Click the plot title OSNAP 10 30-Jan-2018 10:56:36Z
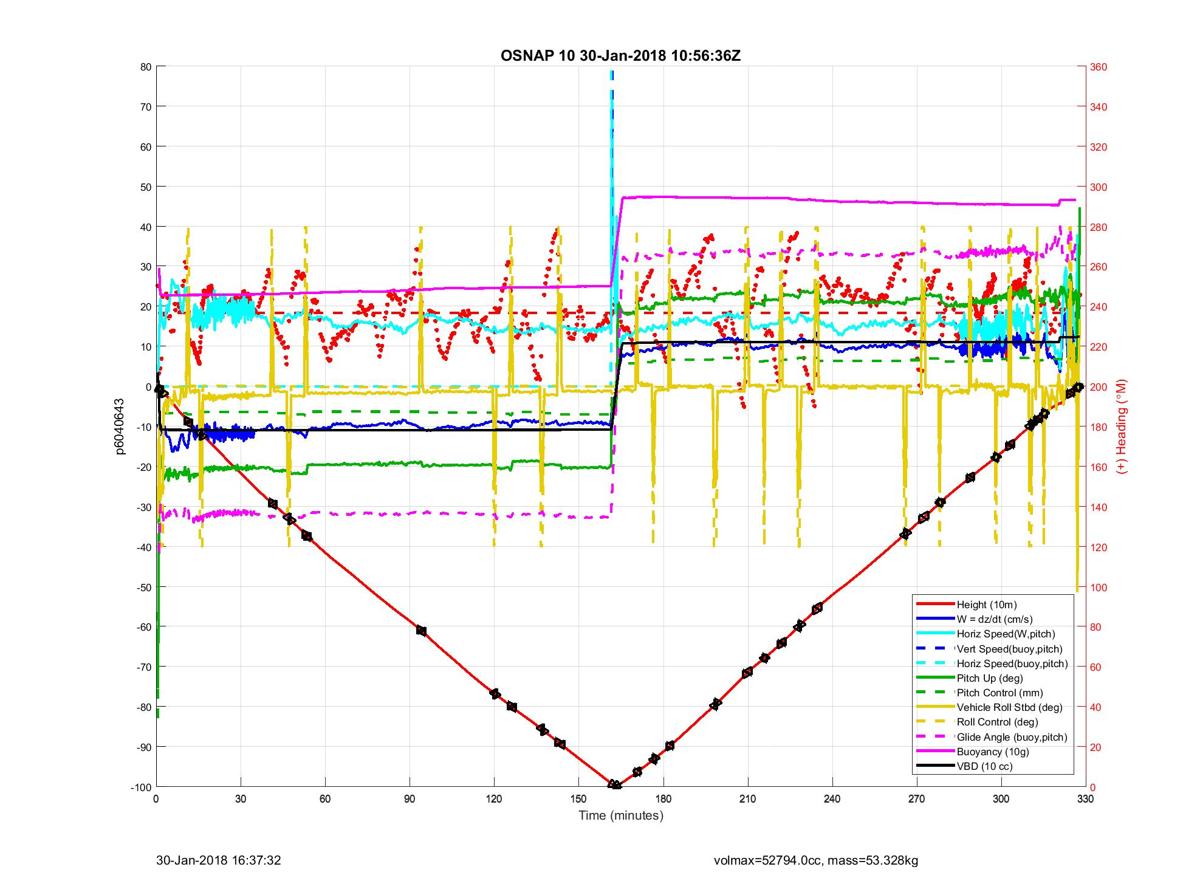1200x885 pixels. click(x=620, y=54)
